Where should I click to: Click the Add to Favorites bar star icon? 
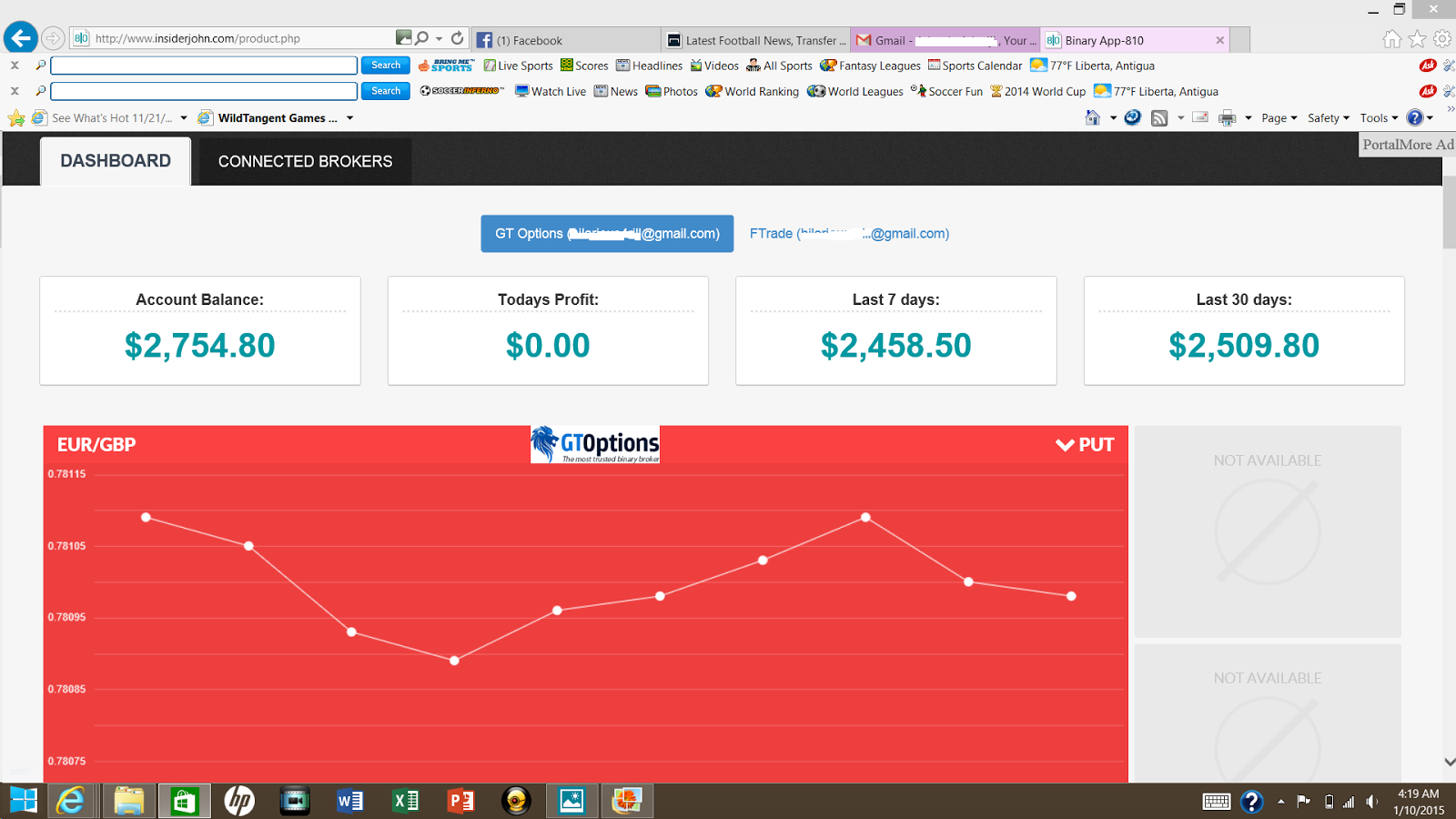pos(16,118)
